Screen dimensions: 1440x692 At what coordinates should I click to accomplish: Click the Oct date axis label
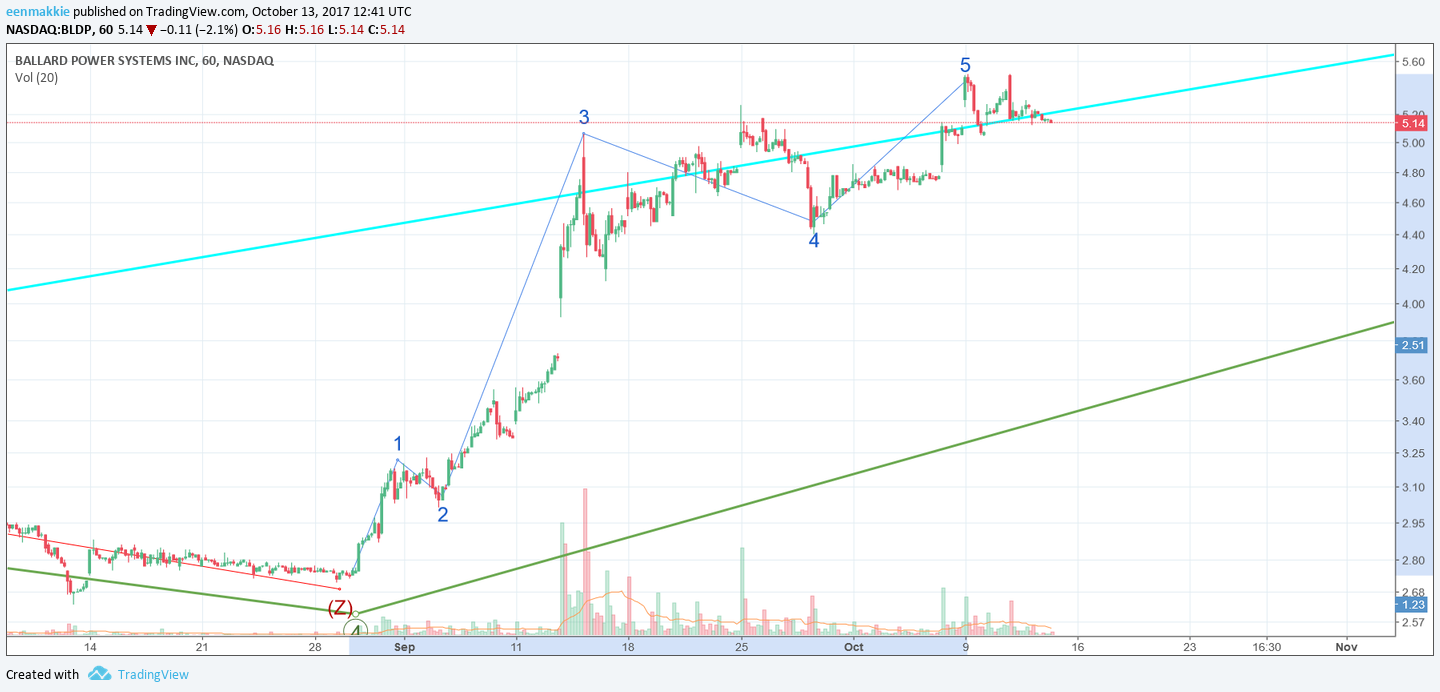click(x=853, y=647)
